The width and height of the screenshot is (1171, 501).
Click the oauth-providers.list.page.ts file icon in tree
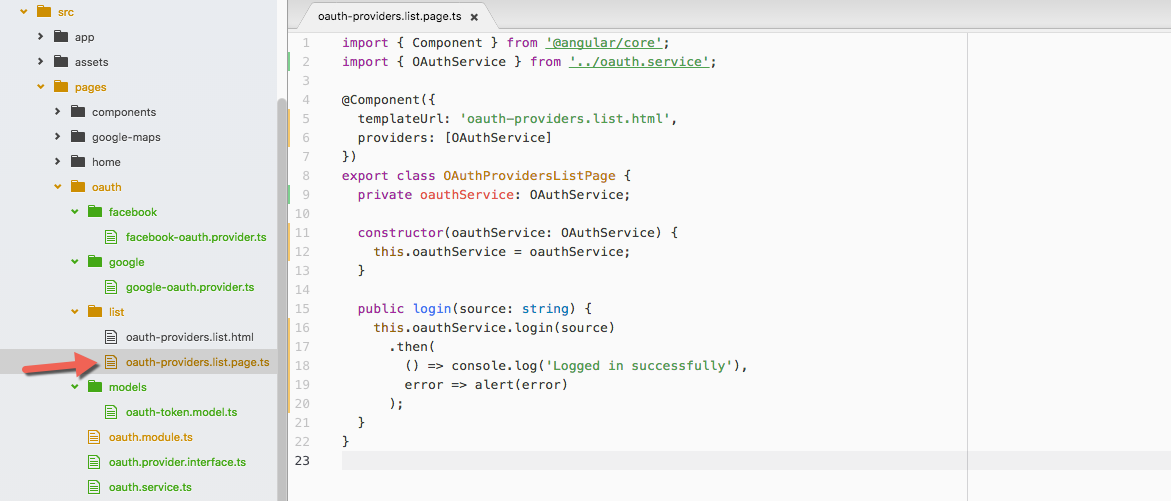click(x=111, y=362)
